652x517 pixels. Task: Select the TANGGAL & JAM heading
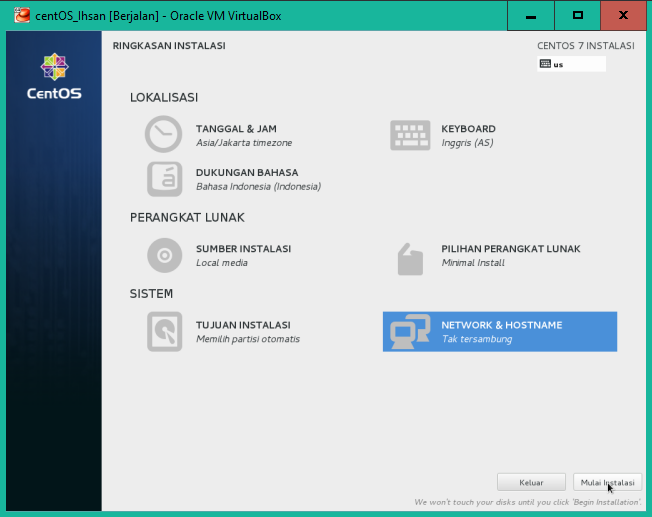[x=236, y=129]
